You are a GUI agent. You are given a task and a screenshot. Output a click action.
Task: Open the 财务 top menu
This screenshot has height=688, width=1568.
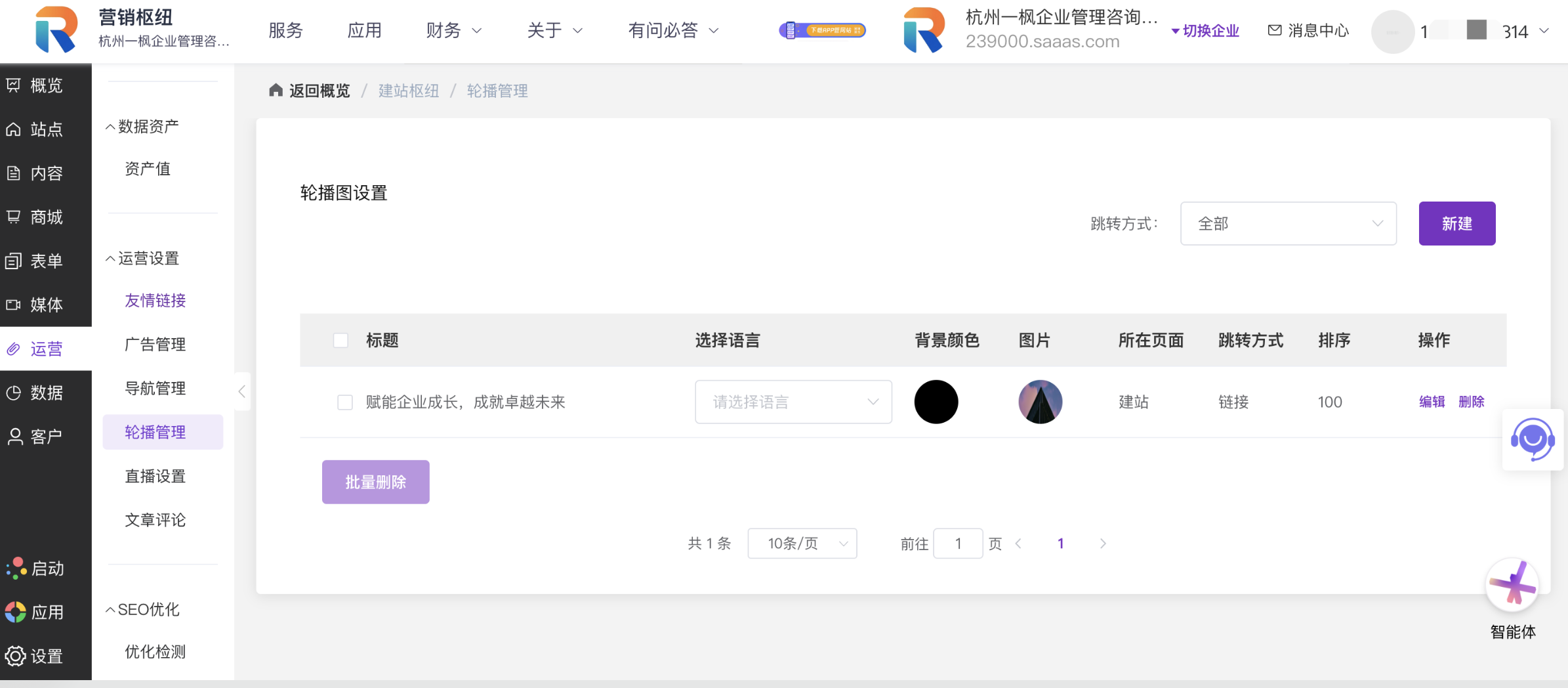pyautogui.click(x=453, y=30)
